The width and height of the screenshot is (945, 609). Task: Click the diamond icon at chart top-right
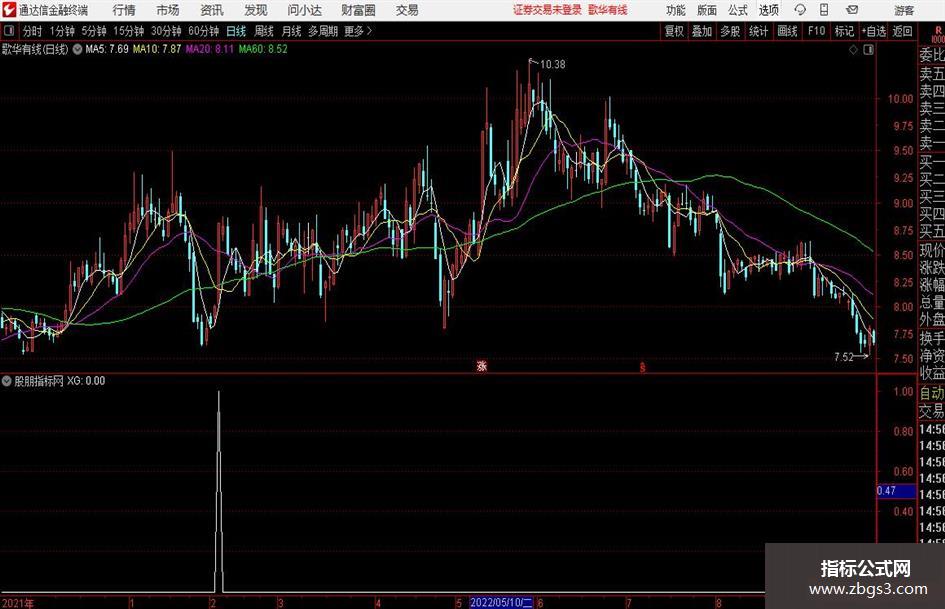(853, 50)
